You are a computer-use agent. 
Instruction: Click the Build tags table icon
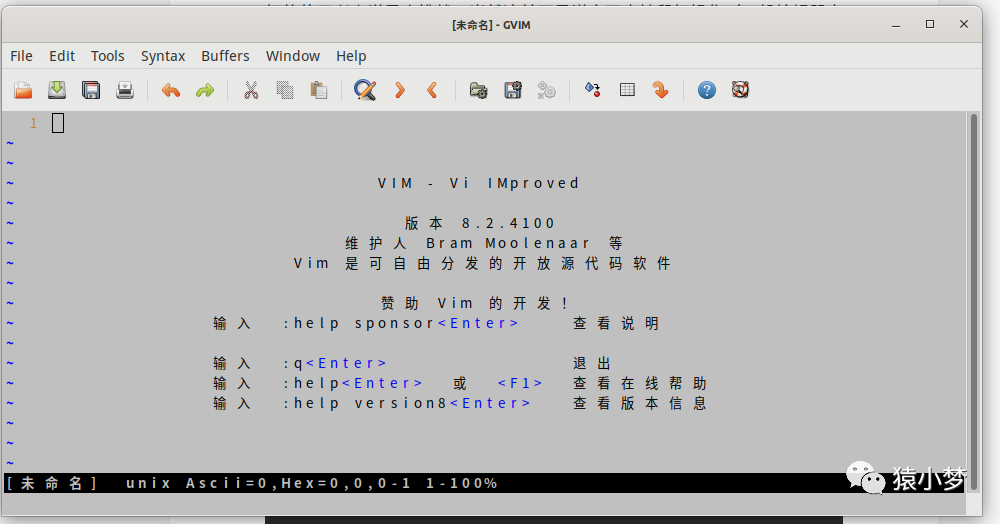click(x=627, y=90)
